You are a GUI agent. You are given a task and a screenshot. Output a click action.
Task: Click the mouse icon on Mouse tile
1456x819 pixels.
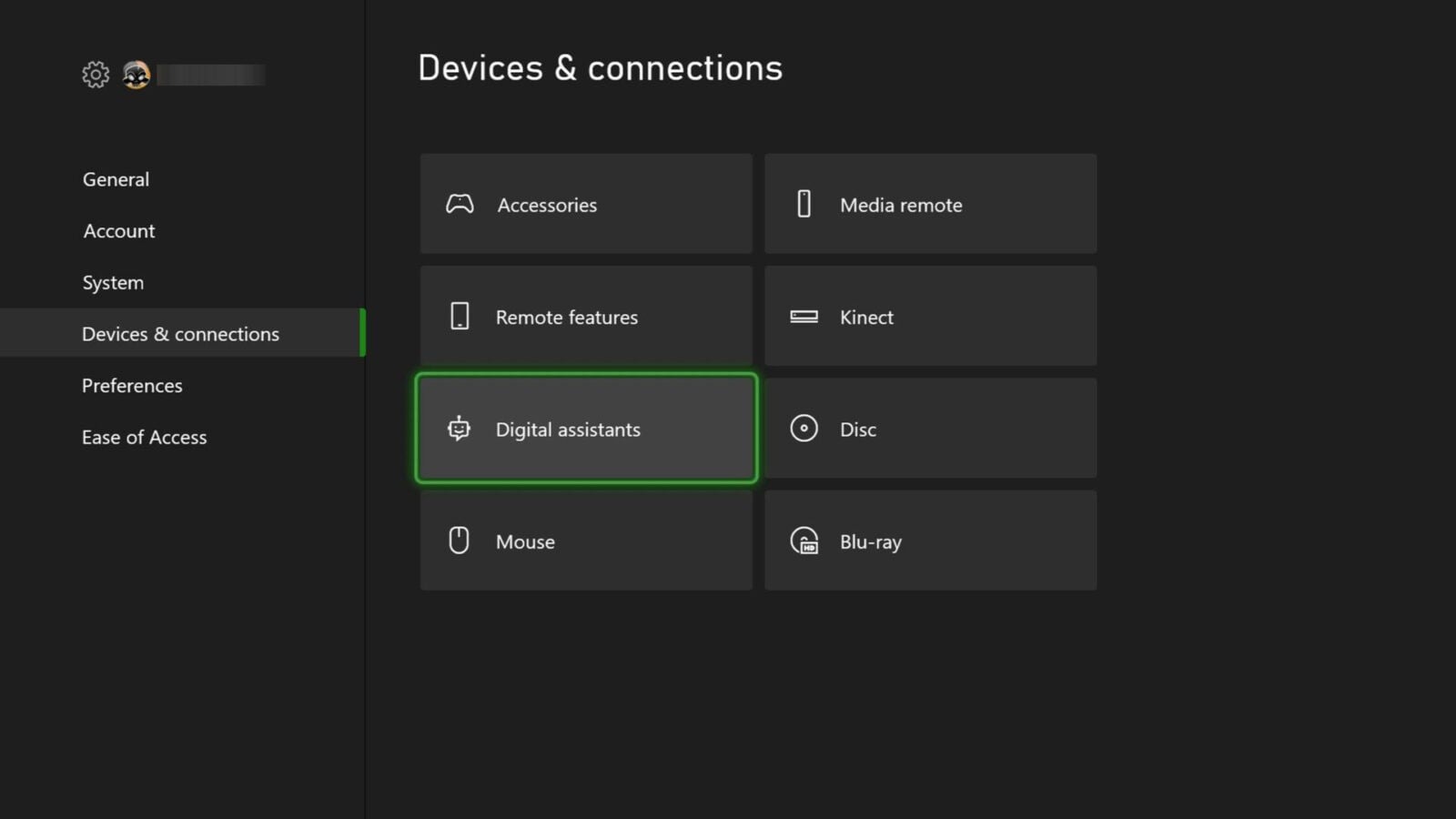[x=460, y=541]
